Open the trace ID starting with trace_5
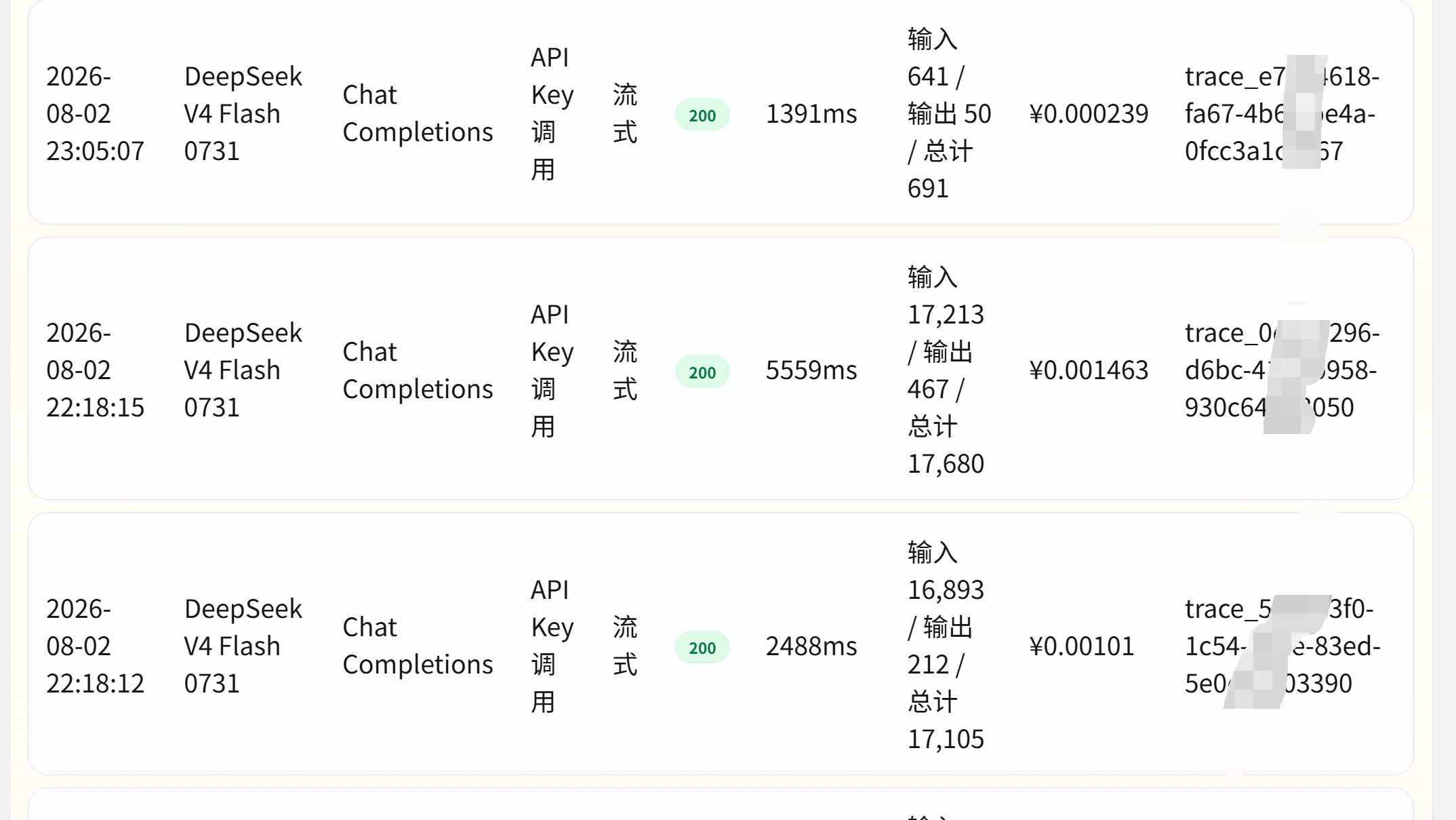 coord(1282,646)
